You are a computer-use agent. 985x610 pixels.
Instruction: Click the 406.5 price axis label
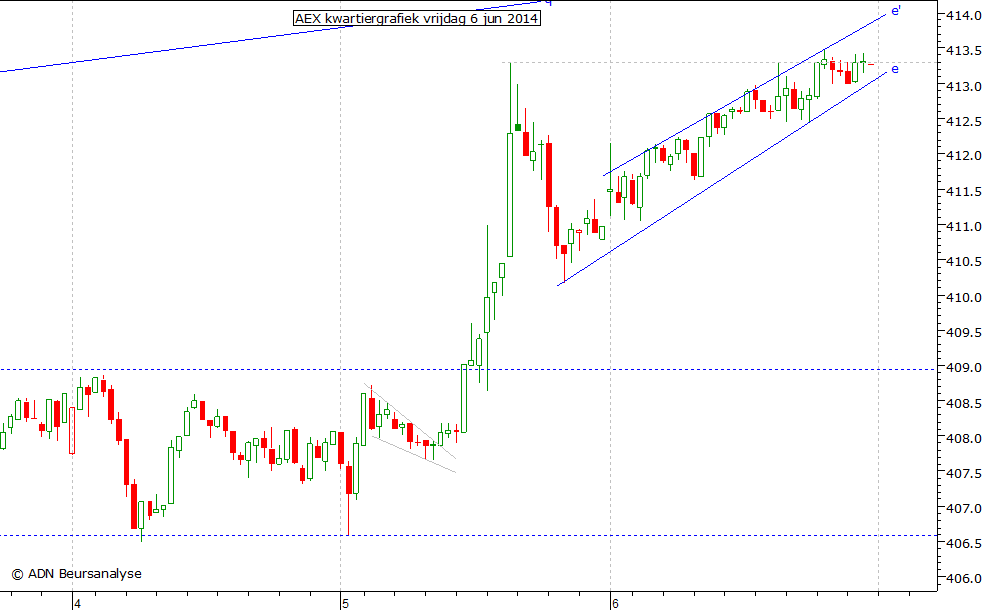point(964,543)
